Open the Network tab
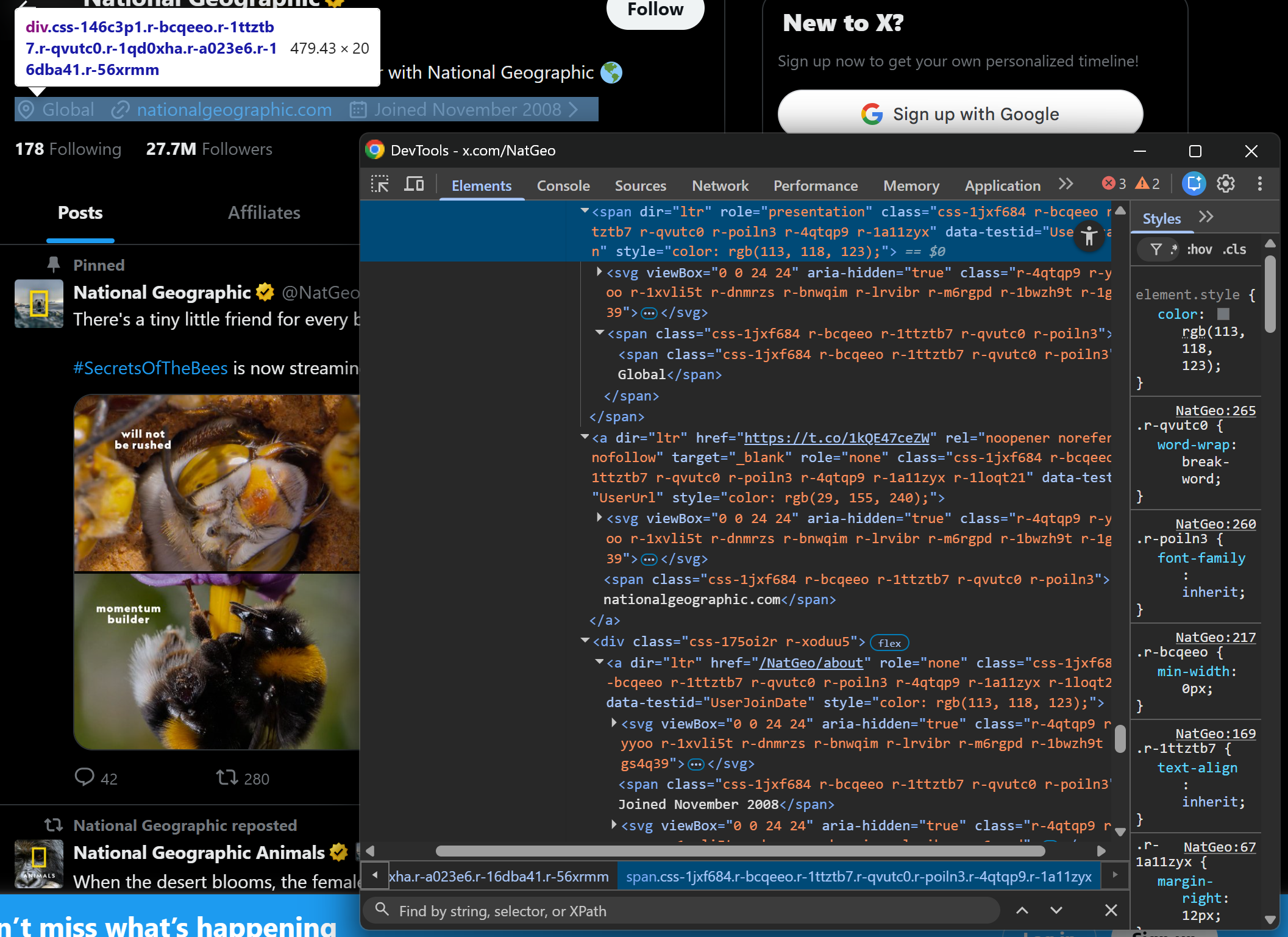Image resolution: width=1288 pixels, height=937 pixels. point(720,185)
